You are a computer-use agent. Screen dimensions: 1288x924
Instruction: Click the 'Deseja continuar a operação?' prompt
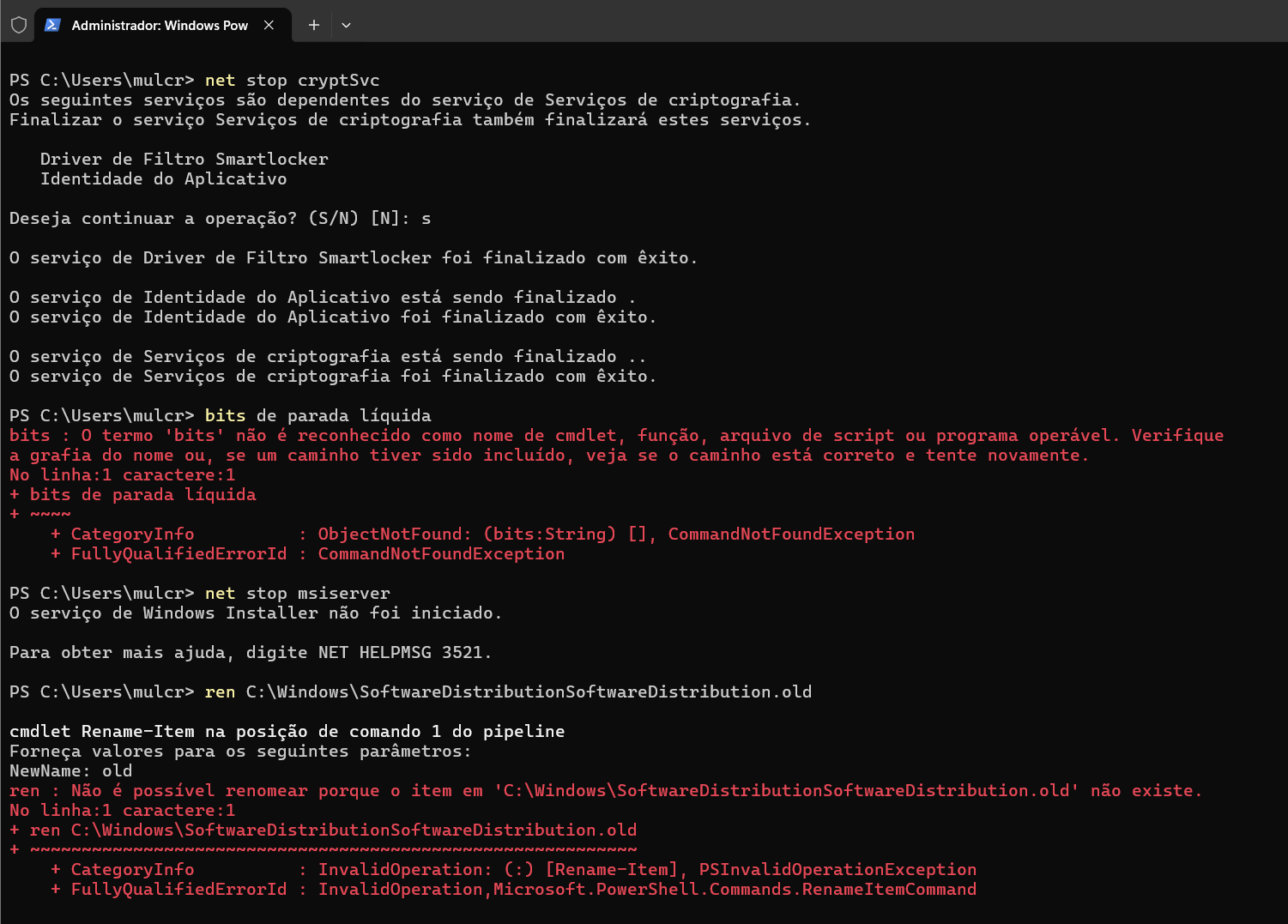[221, 218]
